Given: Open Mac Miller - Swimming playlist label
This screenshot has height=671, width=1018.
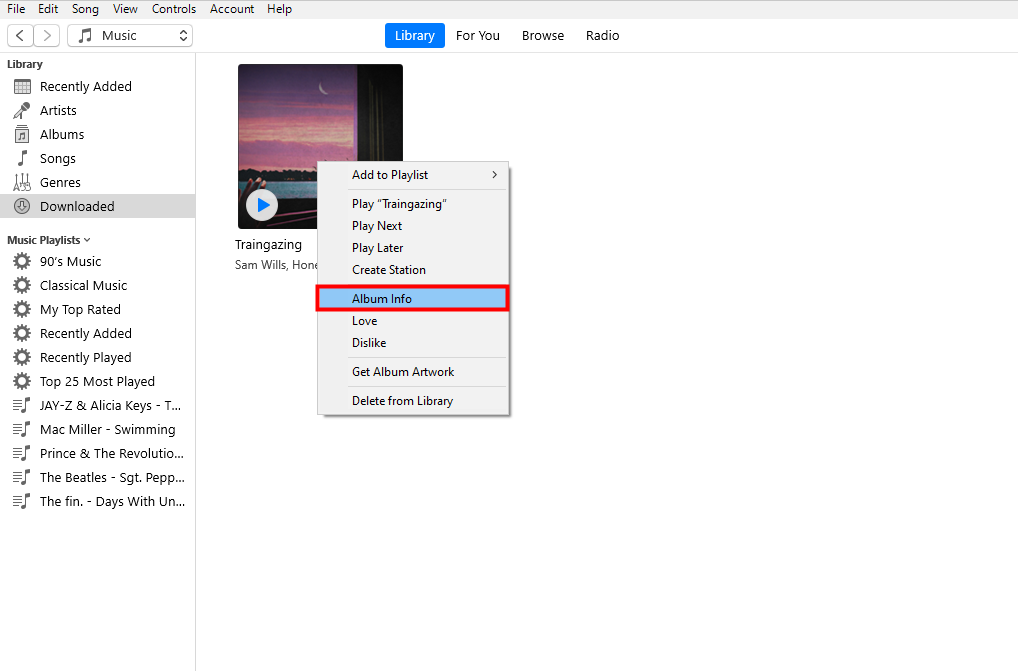Looking at the screenshot, I should click(108, 430).
